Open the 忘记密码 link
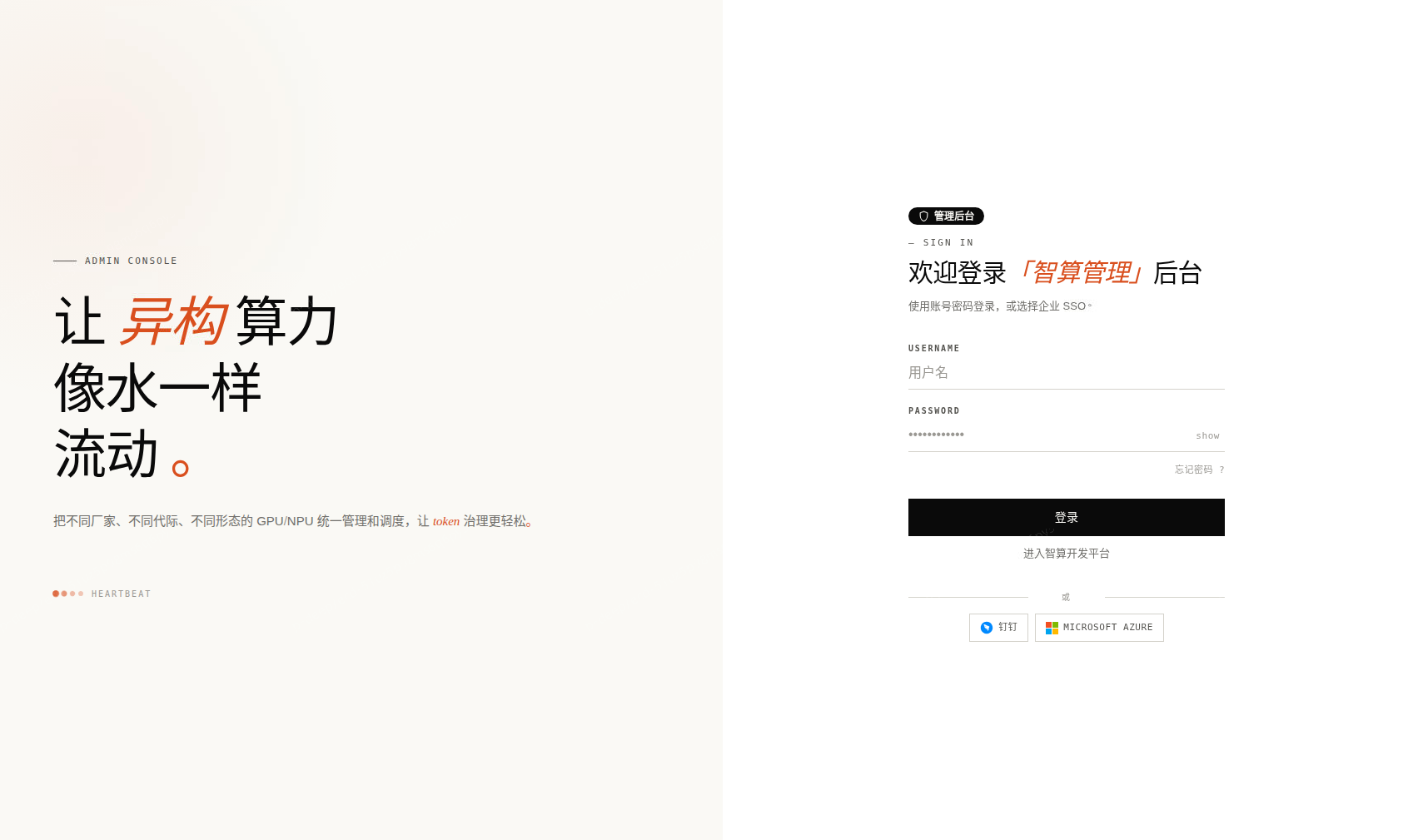 click(1199, 470)
